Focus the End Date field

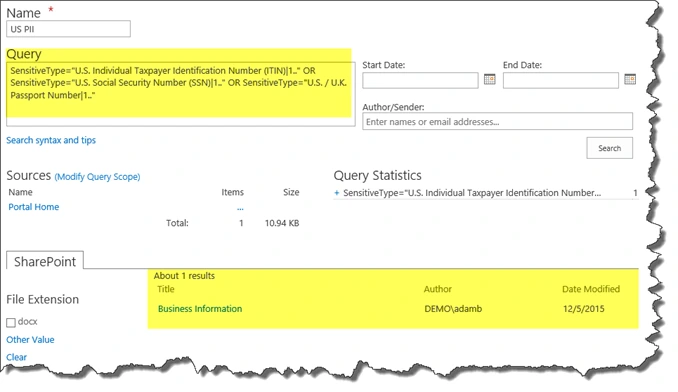click(561, 80)
